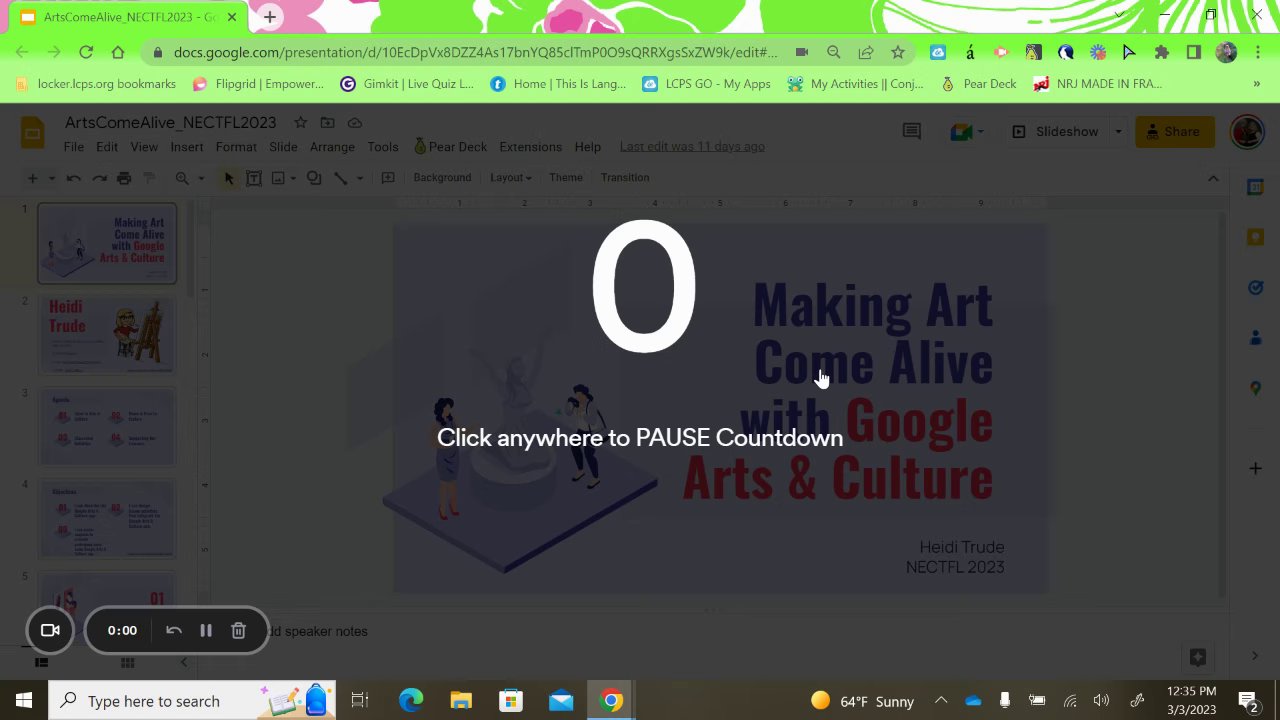Click the Share button

pos(1175,132)
